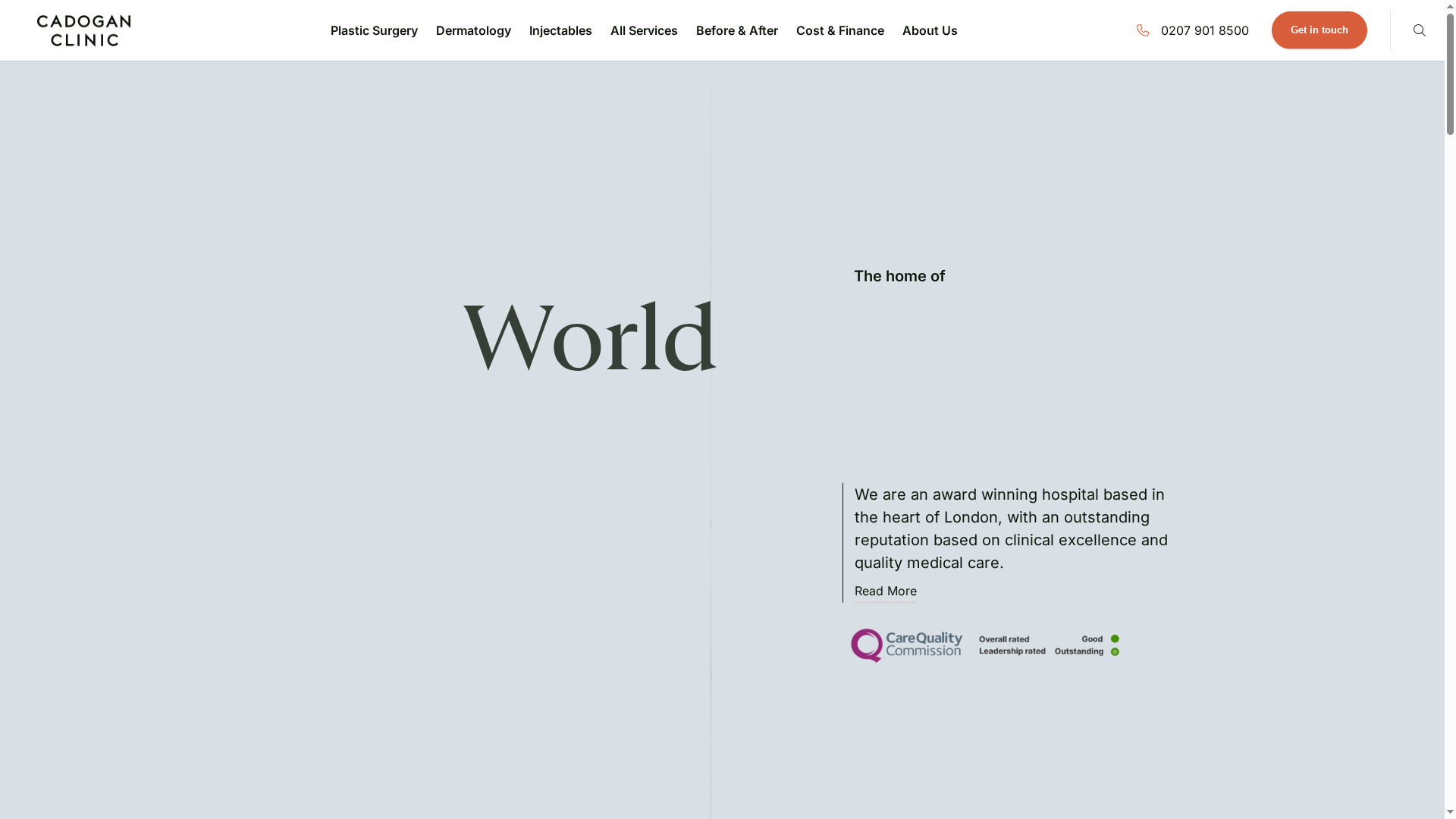
Task: Click the scrollbar down arrow
Action: click(x=1449, y=813)
